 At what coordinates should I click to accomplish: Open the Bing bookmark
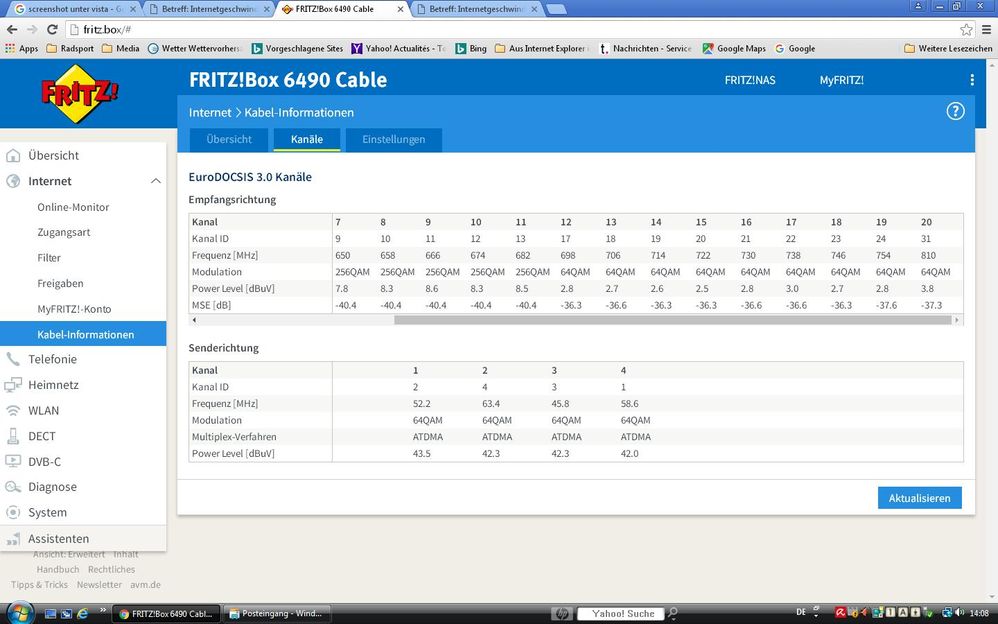[x=471, y=48]
